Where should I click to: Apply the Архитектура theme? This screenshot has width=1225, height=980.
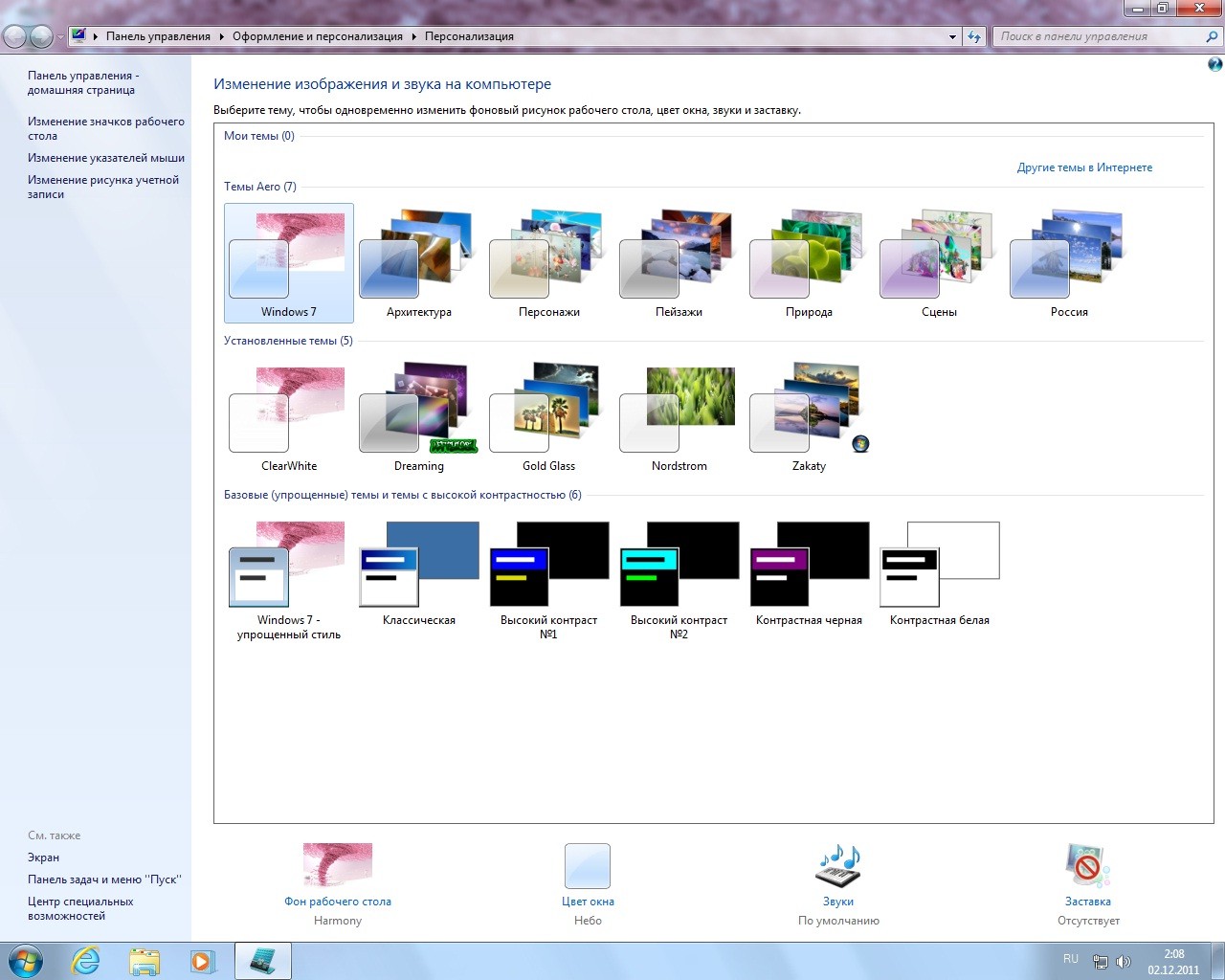[419, 263]
